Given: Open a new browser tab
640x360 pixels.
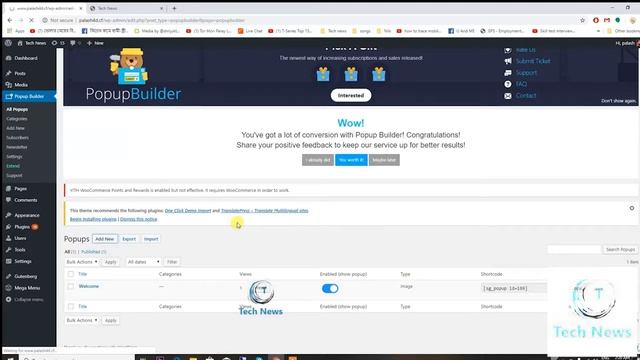Looking at the screenshot, I should pos(174,8).
